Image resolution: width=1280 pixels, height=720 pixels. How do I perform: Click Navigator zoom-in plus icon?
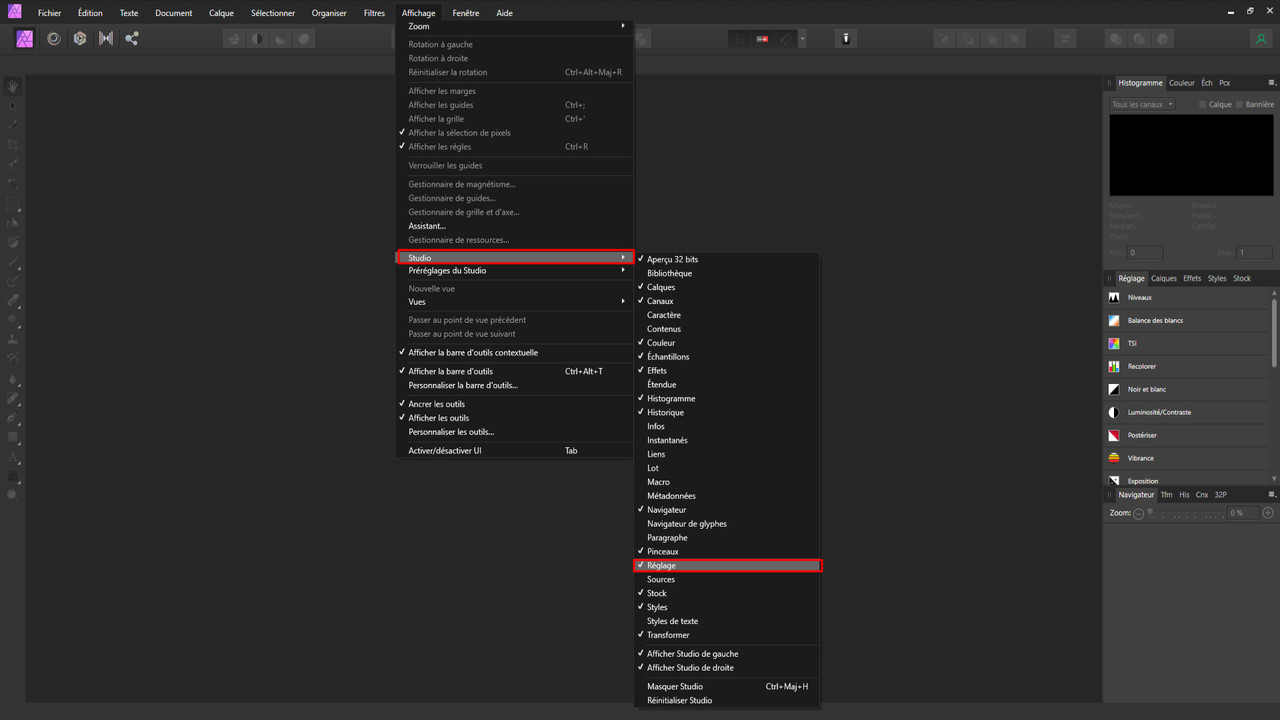point(1268,513)
